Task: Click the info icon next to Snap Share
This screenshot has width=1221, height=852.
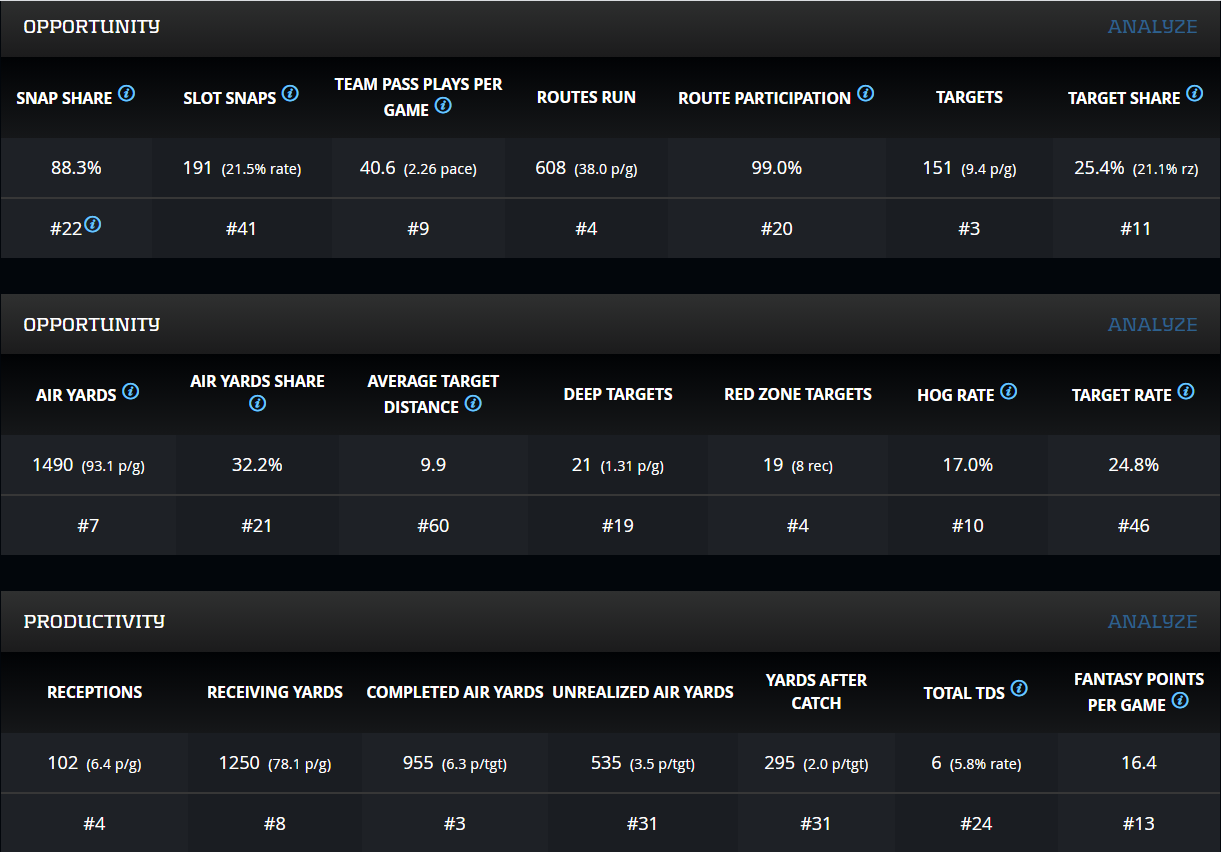Action: (126, 94)
